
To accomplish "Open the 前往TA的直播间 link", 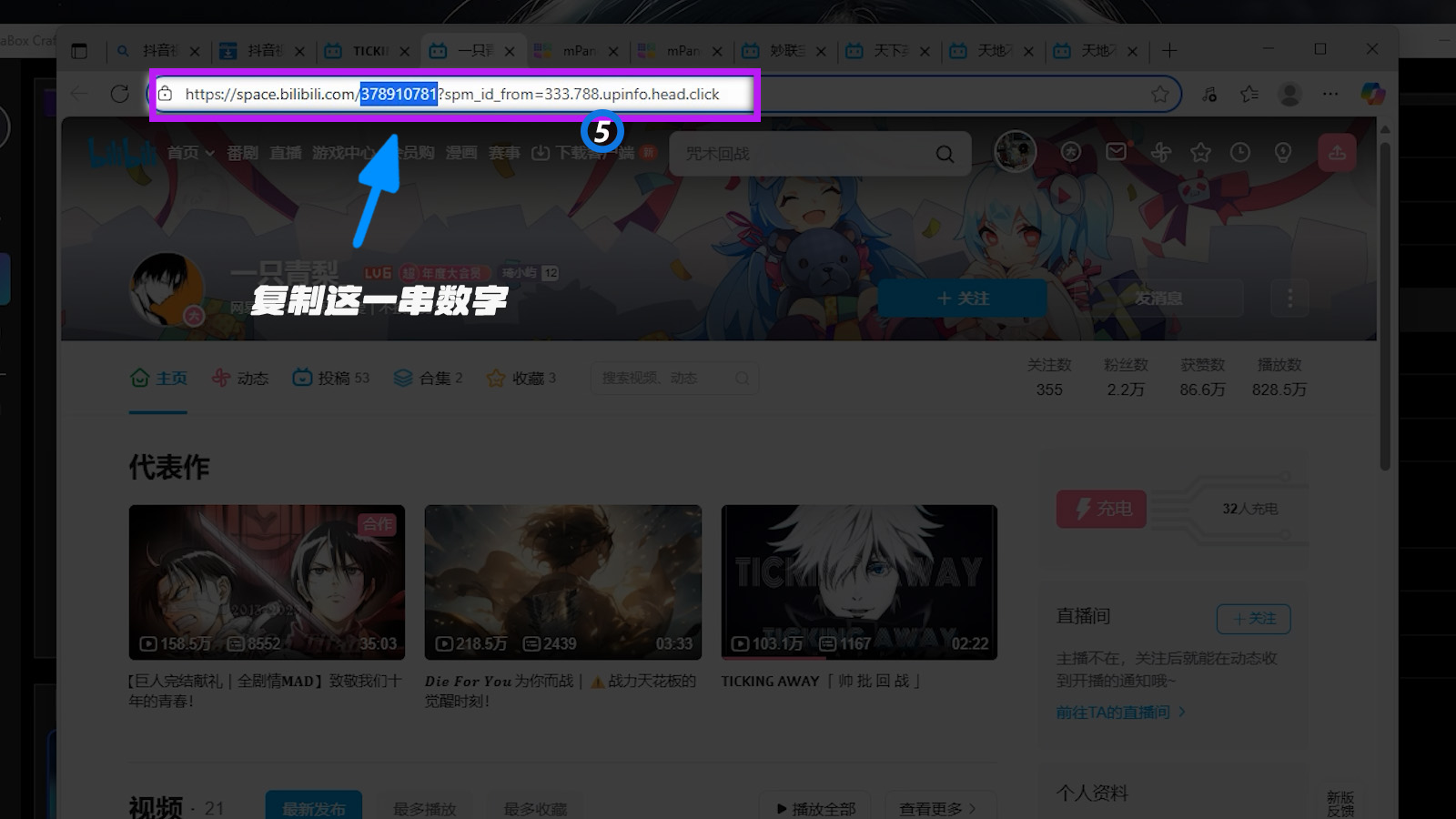I will [1120, 712].
